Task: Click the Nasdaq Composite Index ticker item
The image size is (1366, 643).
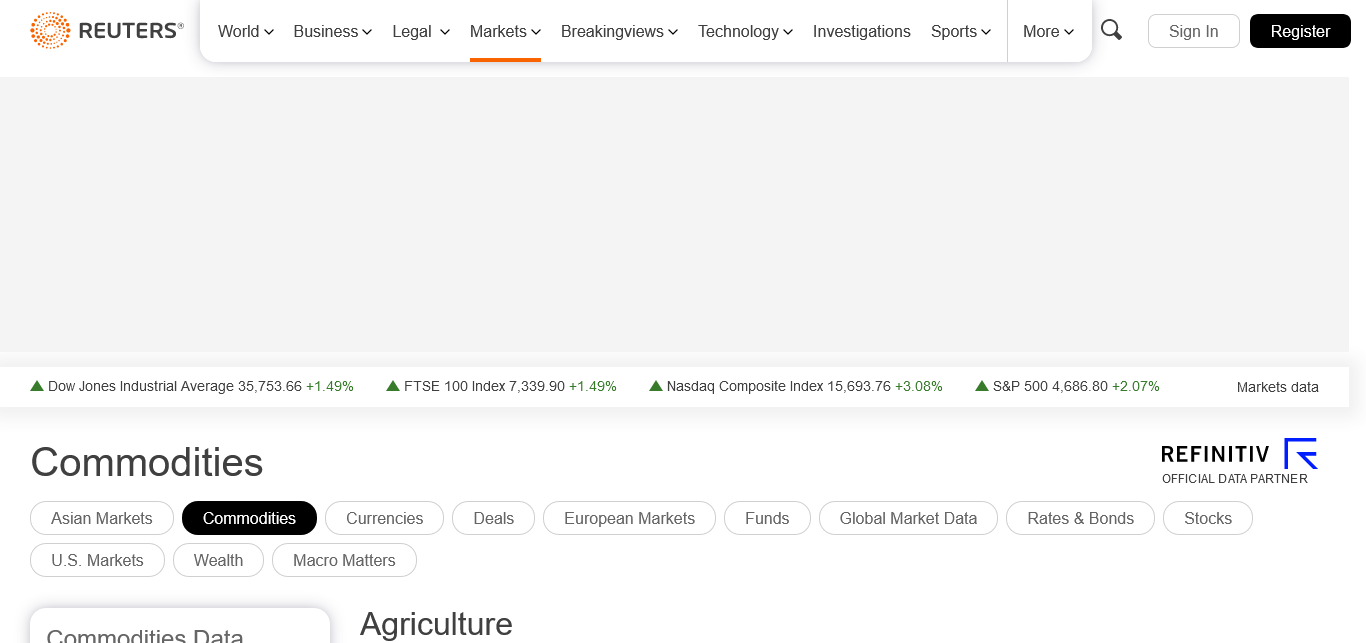Action: pos(796,386)
